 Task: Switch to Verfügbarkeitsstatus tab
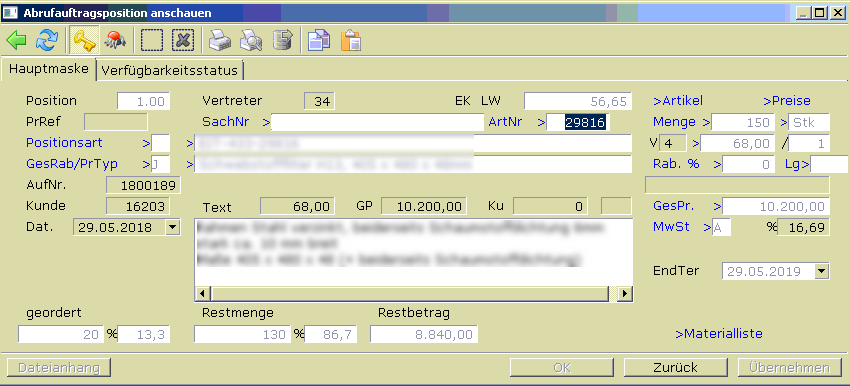pos(170,70)
